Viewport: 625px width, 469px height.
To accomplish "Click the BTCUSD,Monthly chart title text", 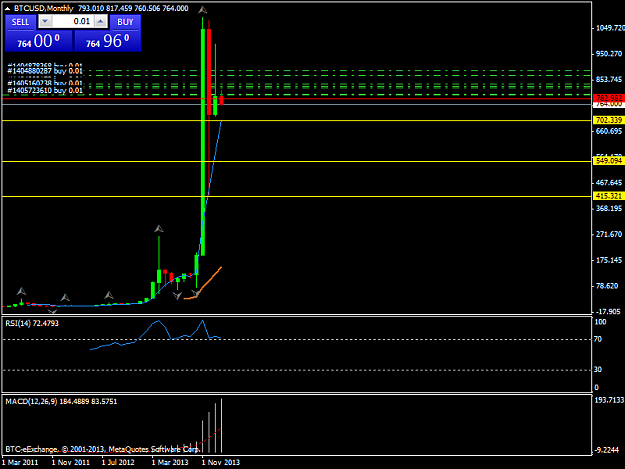I will 44,8.
